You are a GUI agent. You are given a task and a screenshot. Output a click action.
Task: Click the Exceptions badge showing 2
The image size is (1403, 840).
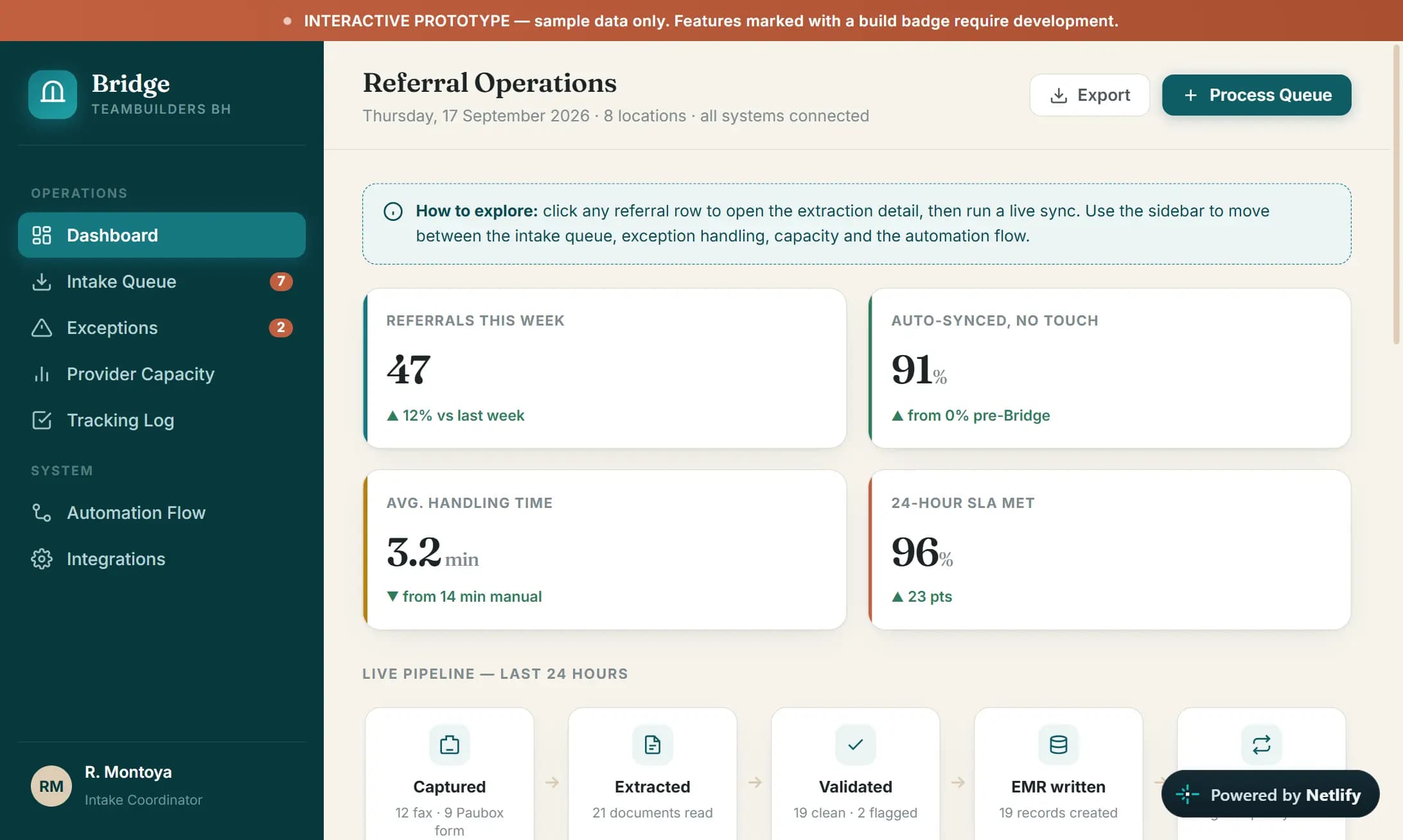(x=281, y=328)
